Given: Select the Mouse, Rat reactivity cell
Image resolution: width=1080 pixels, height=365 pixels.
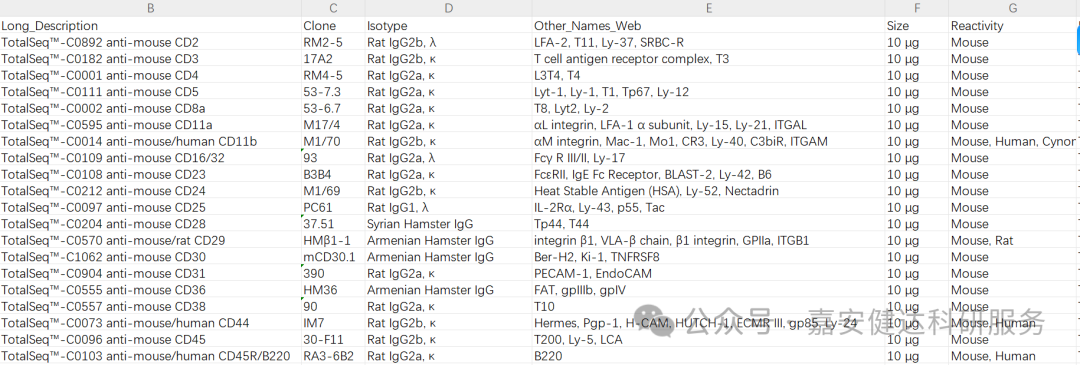Looking at the screenshot, I should click(1012, 240).
